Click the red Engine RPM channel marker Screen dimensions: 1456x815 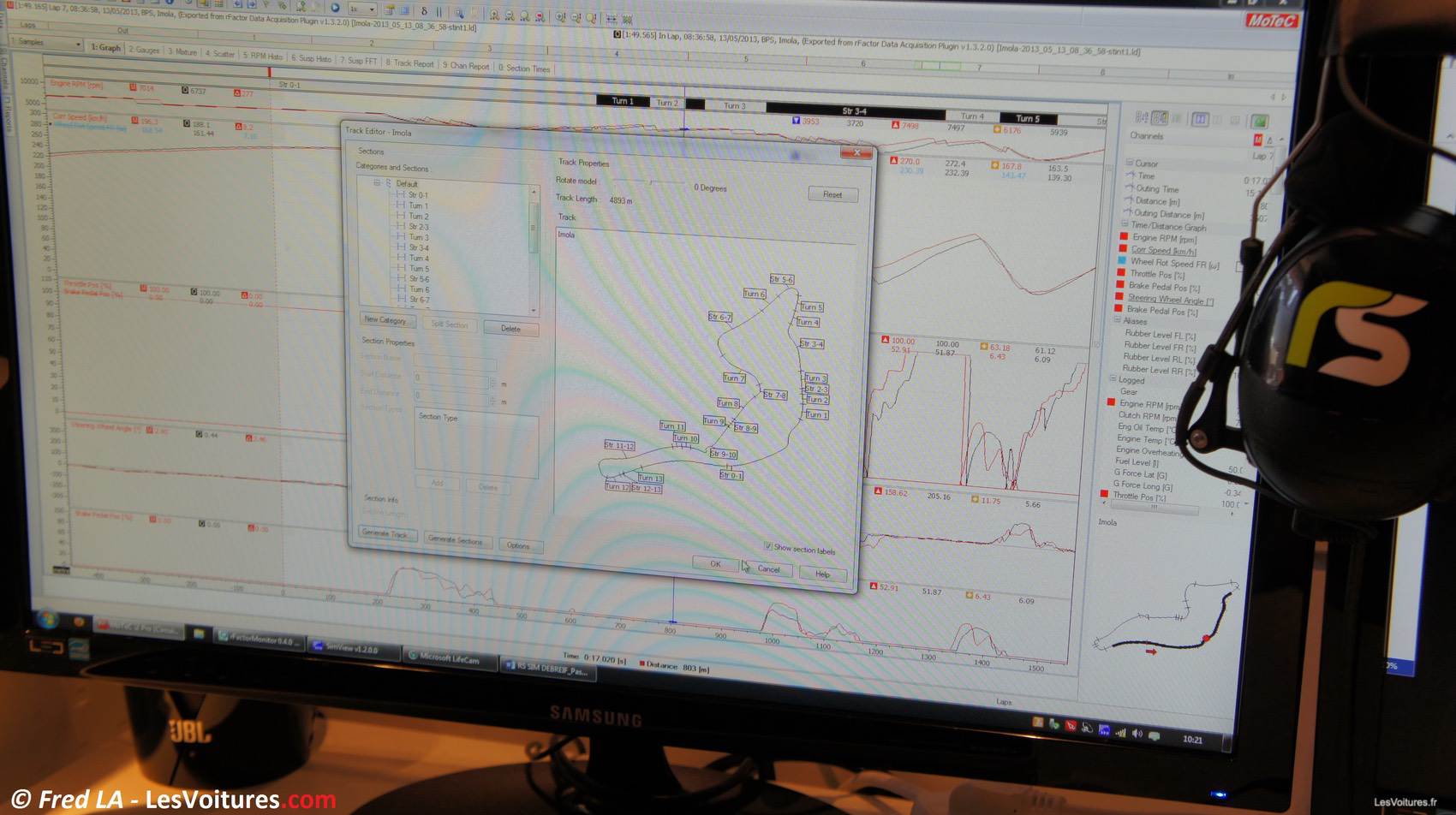1123,237
